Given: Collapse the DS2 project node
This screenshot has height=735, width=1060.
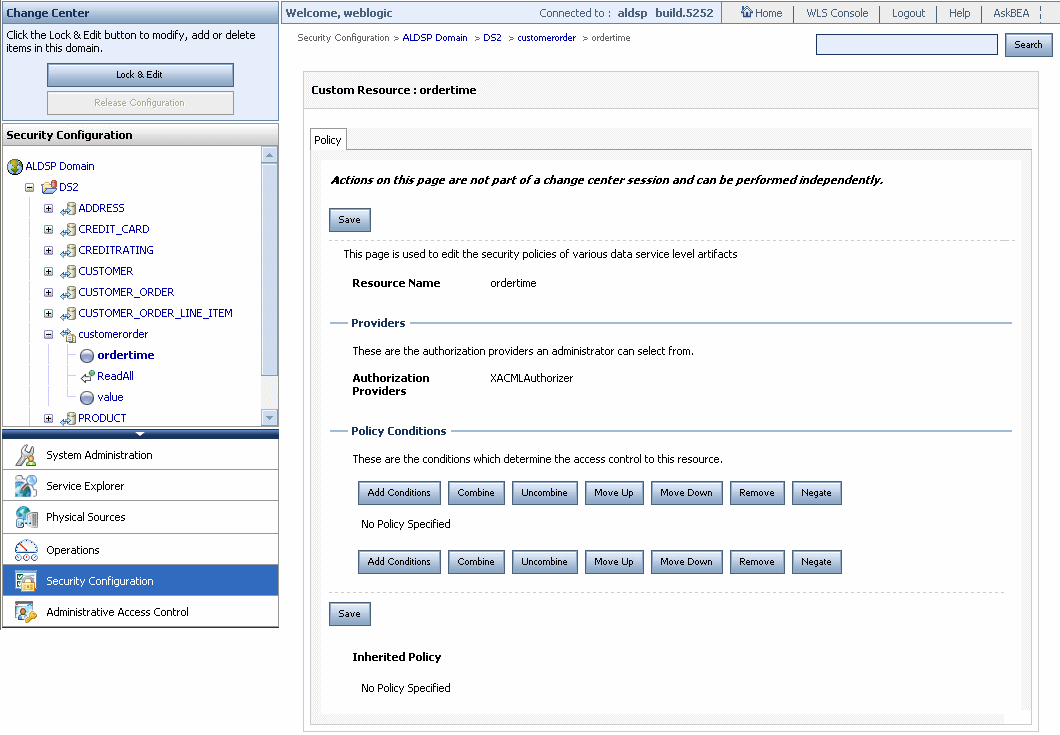Looking at the screenshot, I should coord(30,187).
